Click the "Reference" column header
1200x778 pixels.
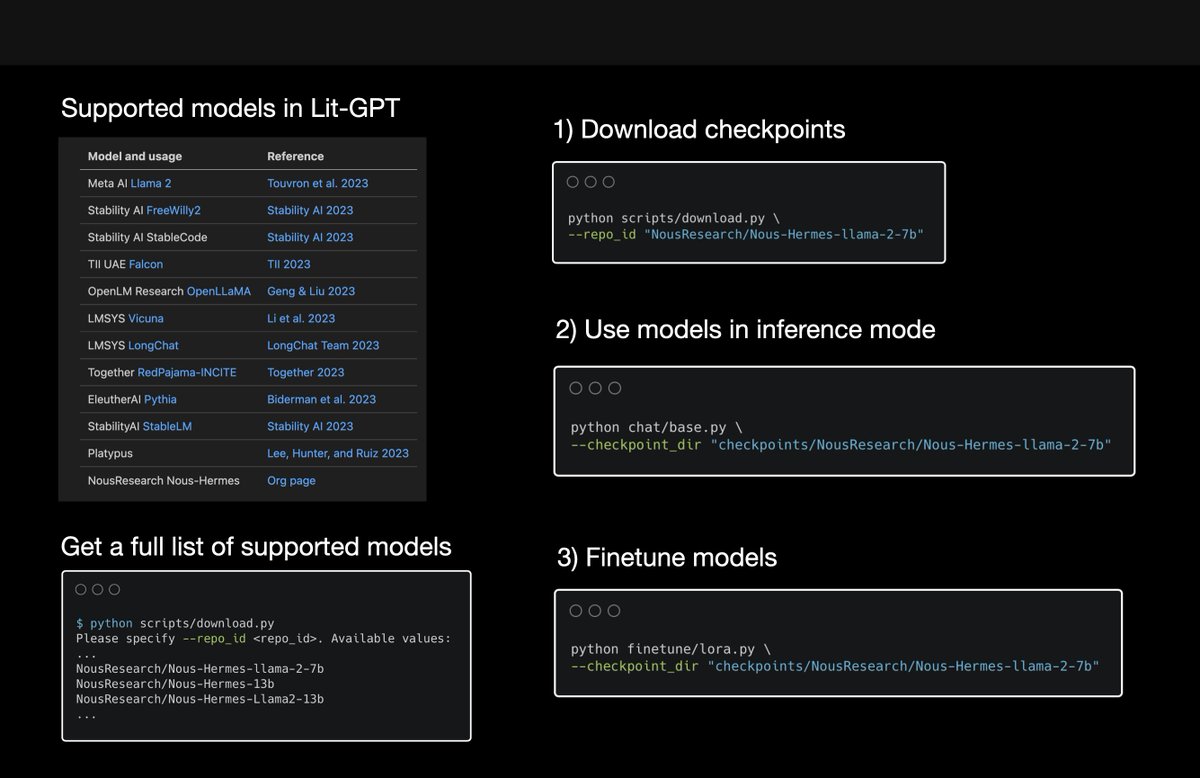pyautogui.click(x=296, y=156)
